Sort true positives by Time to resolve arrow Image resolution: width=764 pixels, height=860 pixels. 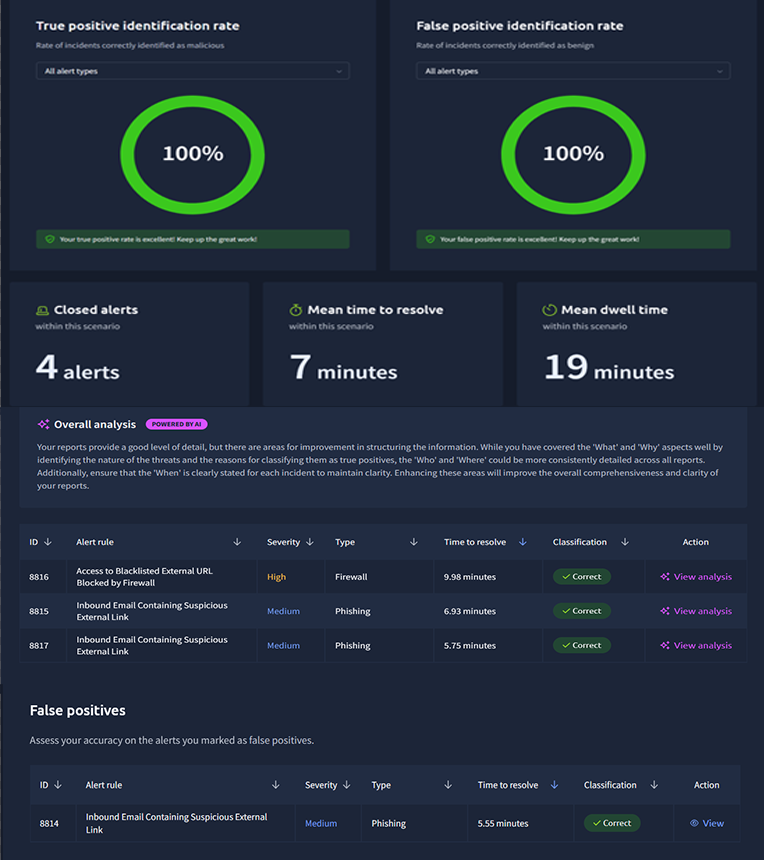point(523,542)
